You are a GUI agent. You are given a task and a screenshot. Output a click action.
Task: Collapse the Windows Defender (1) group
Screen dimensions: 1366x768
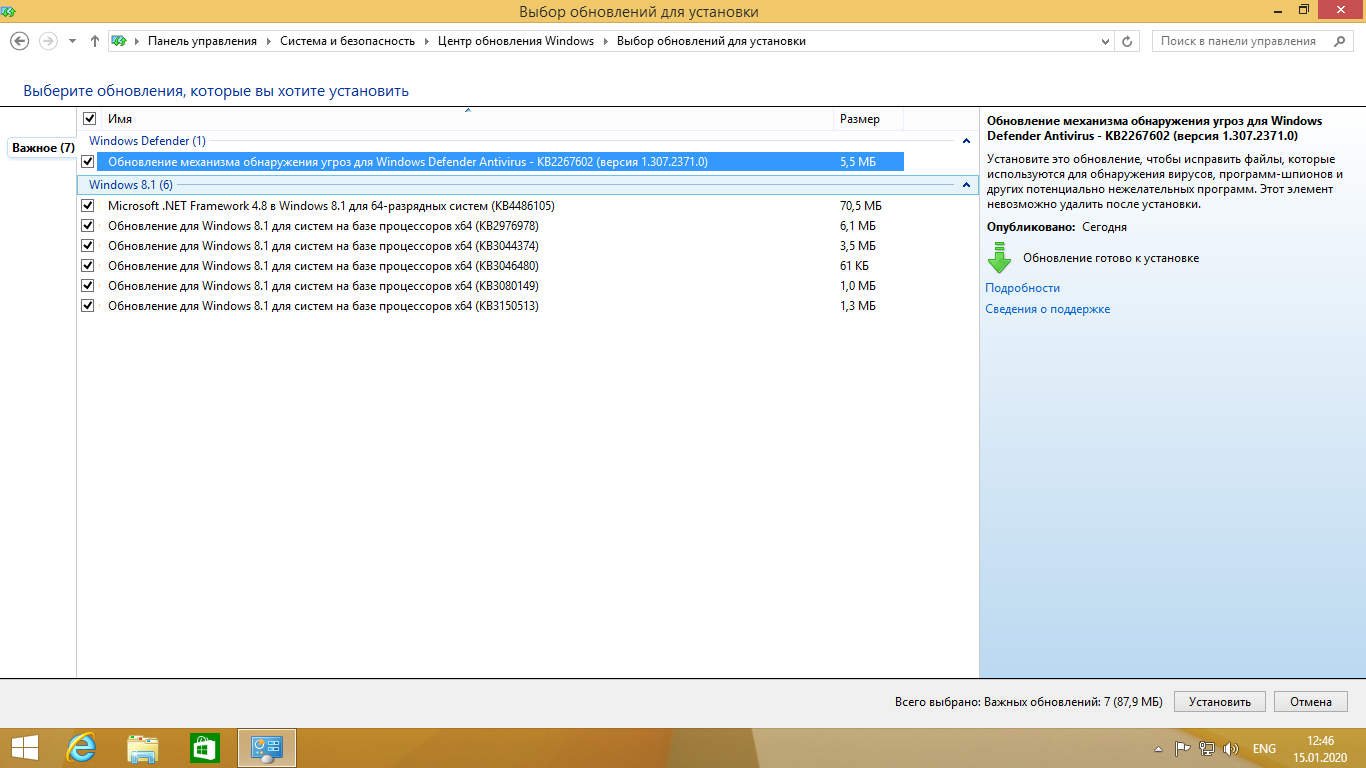coord(966,141)
